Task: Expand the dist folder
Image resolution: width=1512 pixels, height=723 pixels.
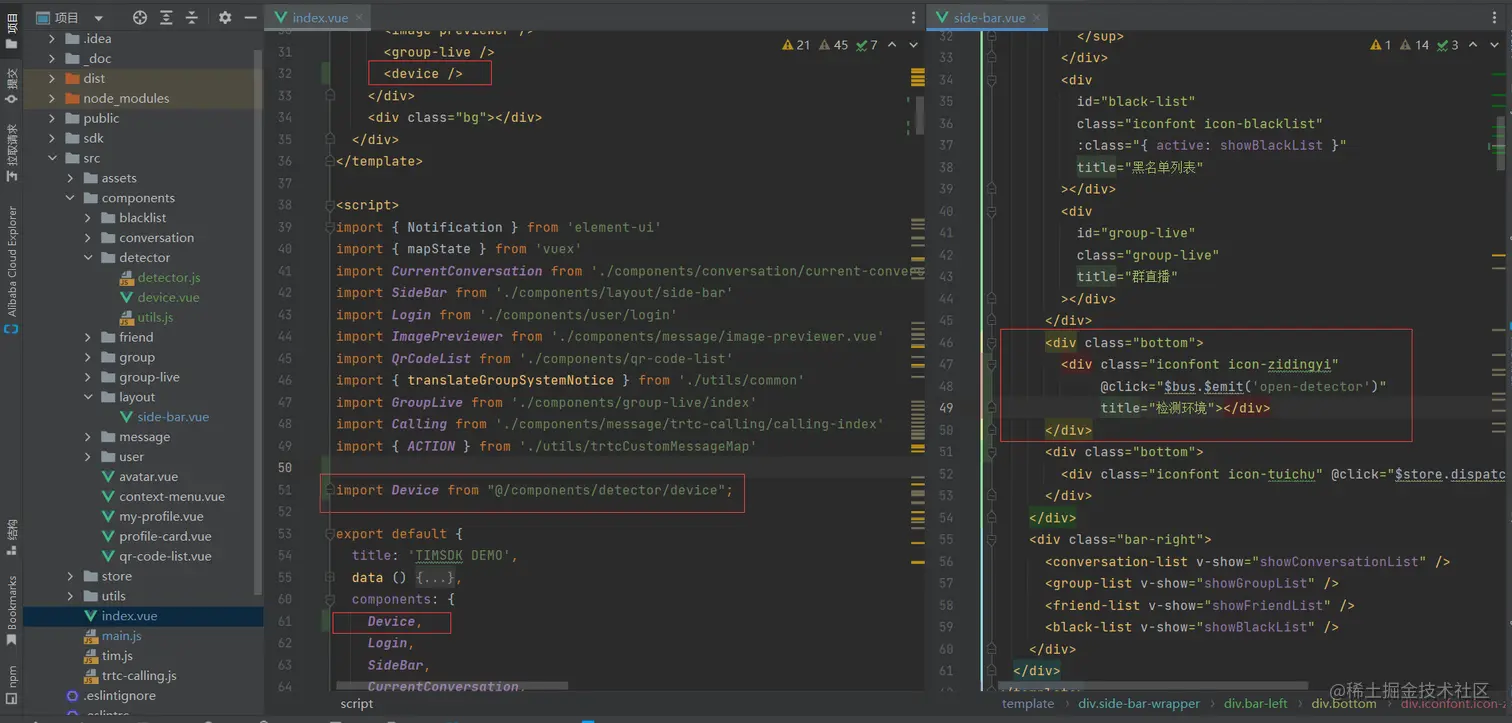Action: tap(52, 78)
